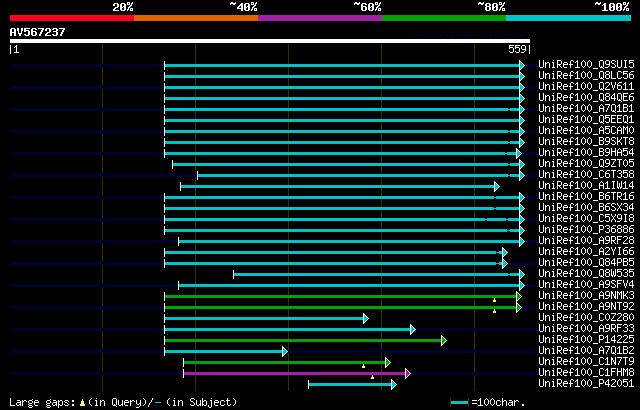Click the Large gaps legend text
640x410 pixels.
[x=42, y=403]
